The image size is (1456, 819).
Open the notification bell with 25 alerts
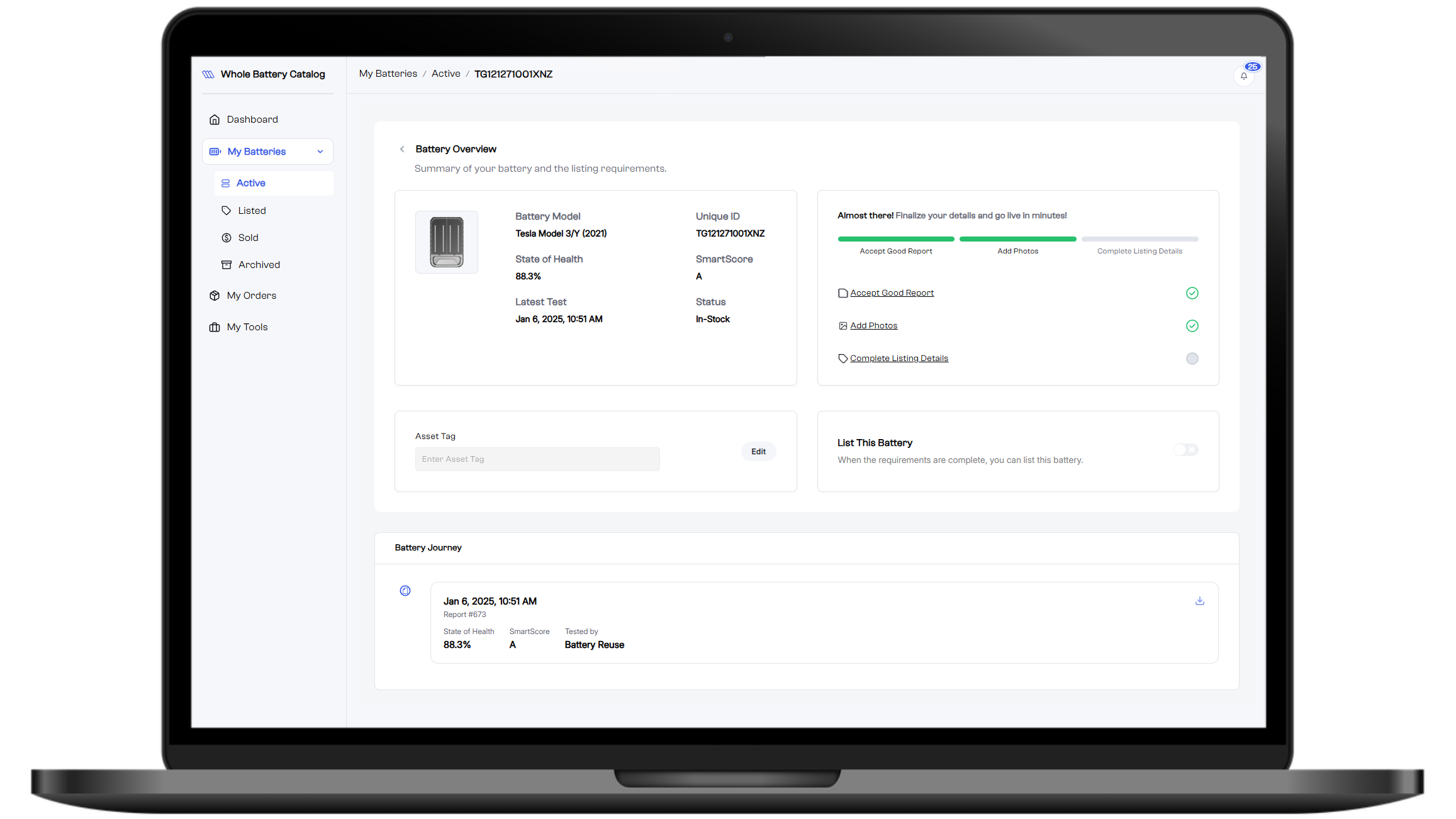[1244, 76]
